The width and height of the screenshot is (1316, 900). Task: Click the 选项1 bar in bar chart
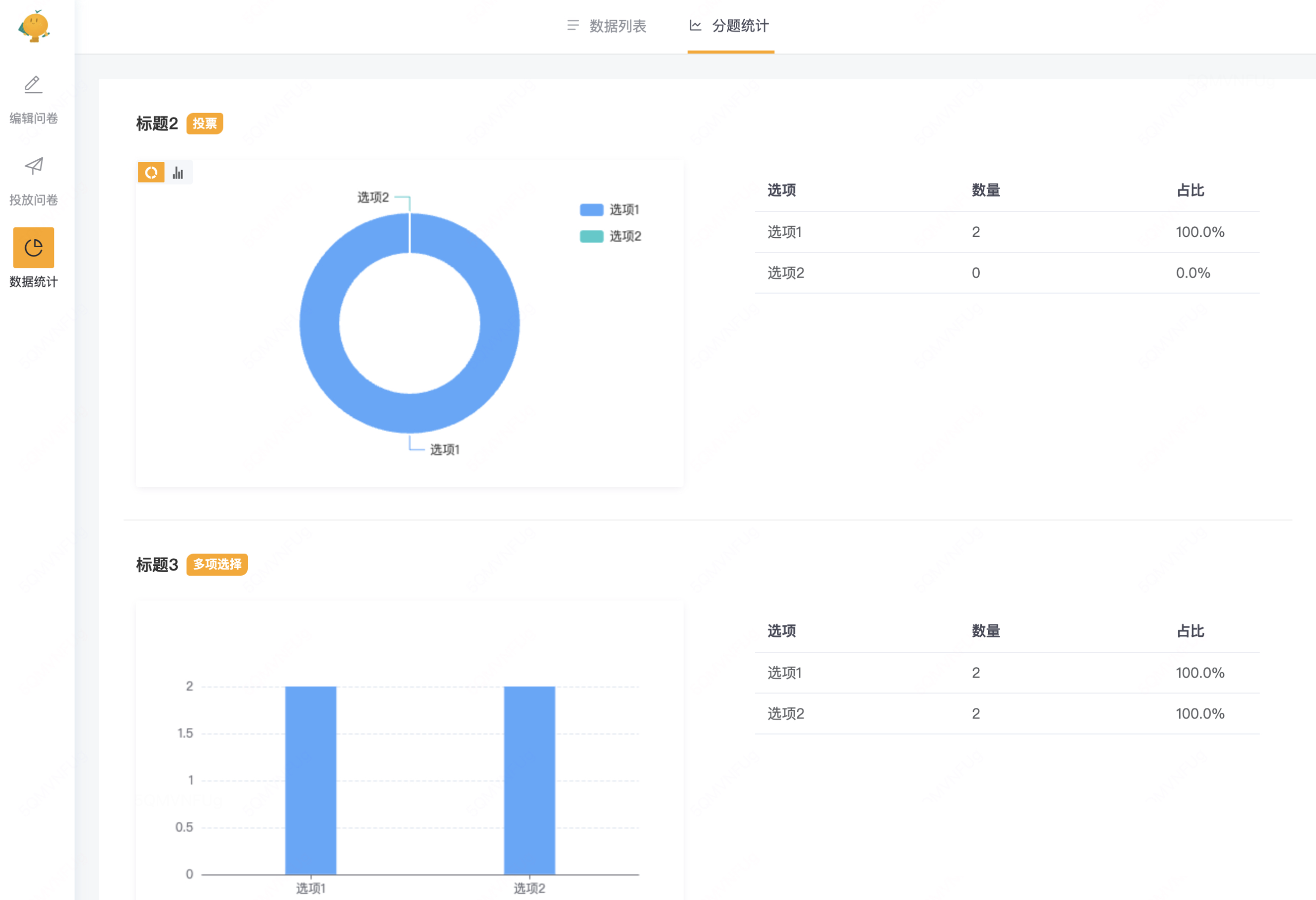[310, 780]
